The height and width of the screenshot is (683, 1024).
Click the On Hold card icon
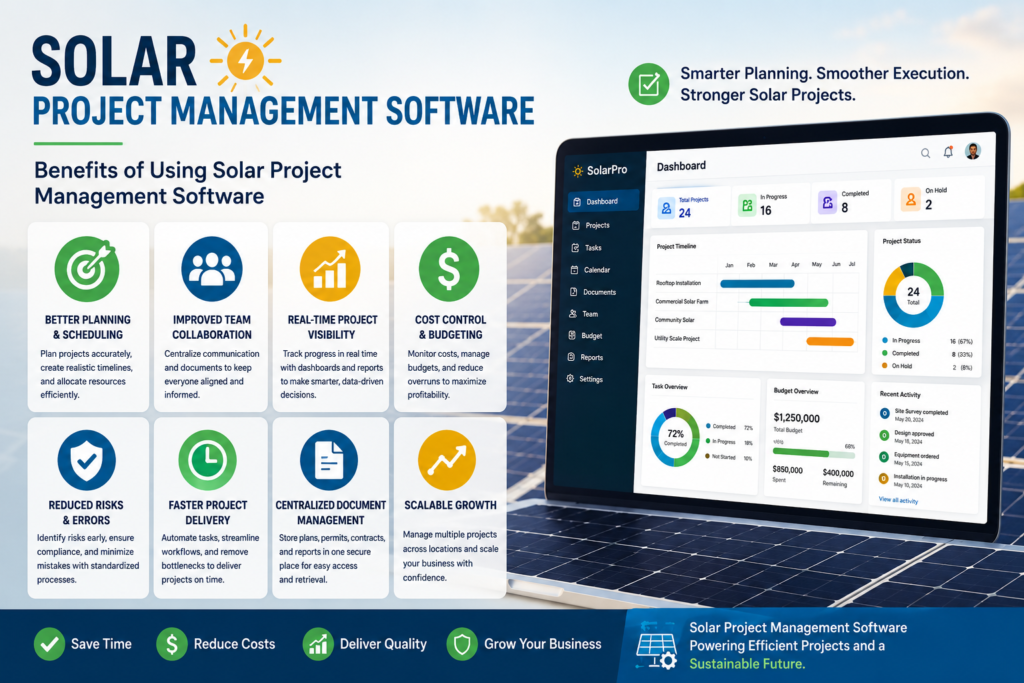tap(910, 199)
